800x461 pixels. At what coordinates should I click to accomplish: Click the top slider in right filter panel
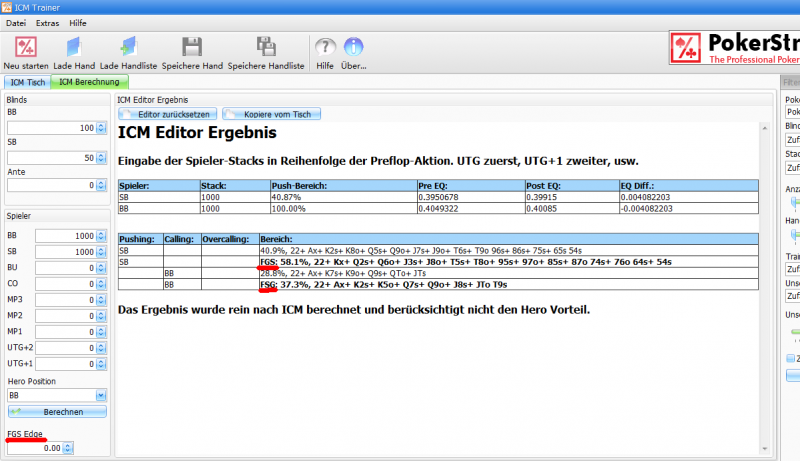click(791, 201)
